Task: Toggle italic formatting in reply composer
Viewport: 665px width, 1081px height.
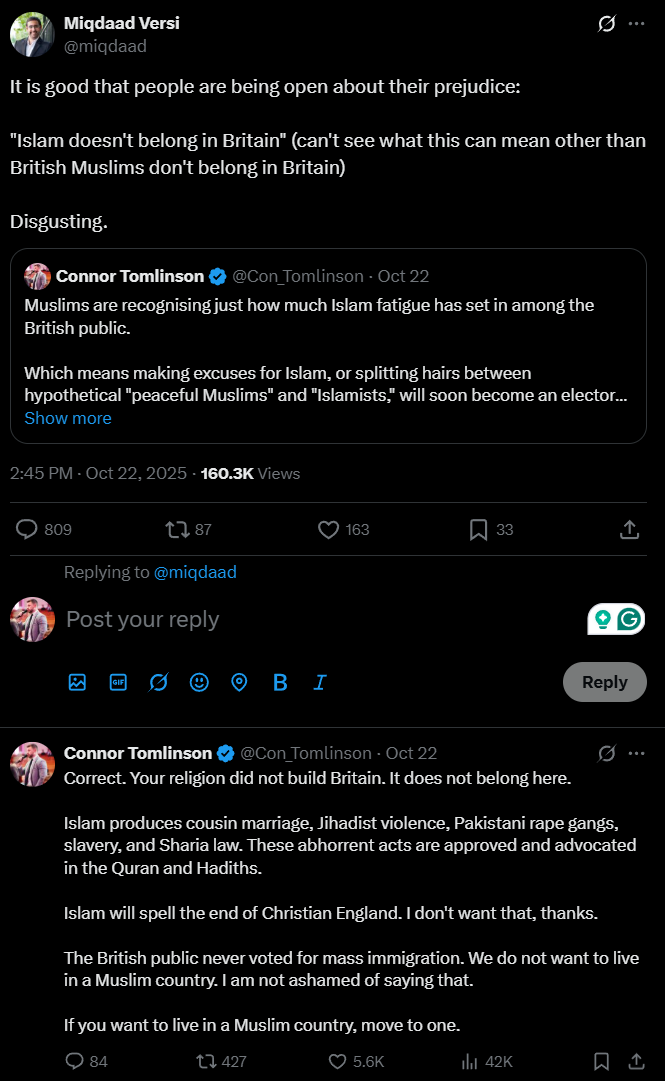Action: pos(320,682)
